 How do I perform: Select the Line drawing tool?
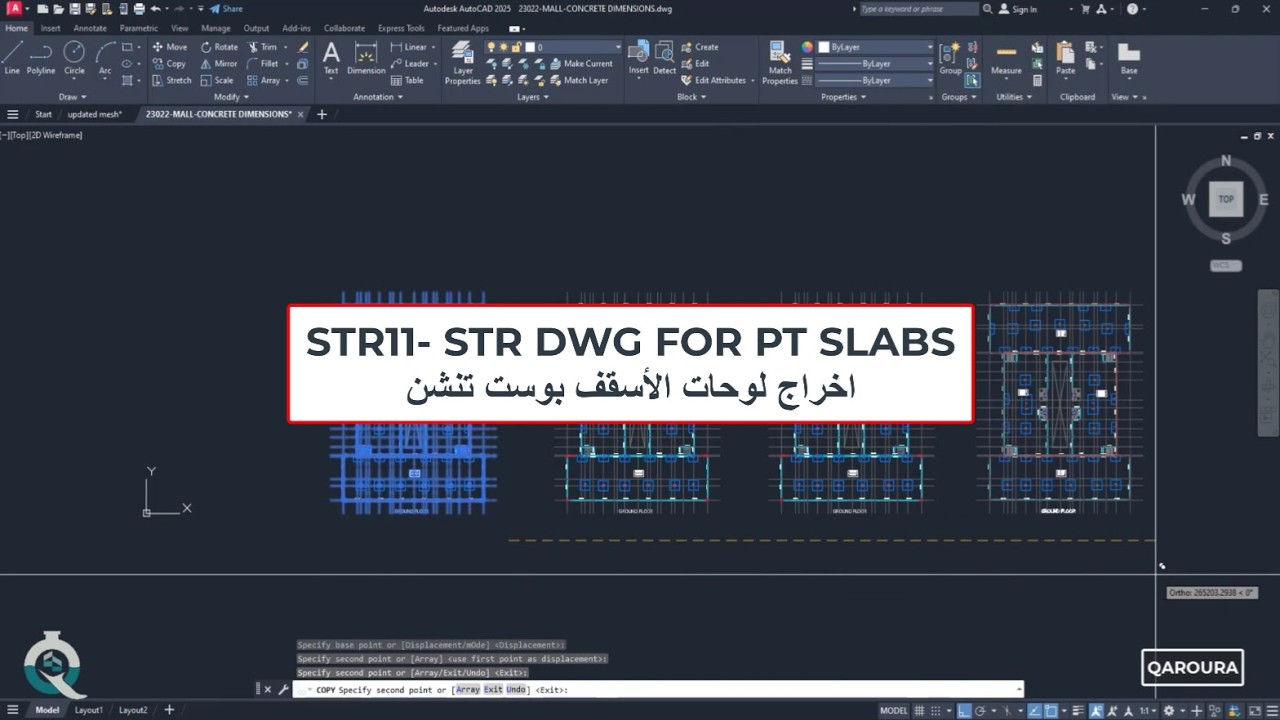12,58
